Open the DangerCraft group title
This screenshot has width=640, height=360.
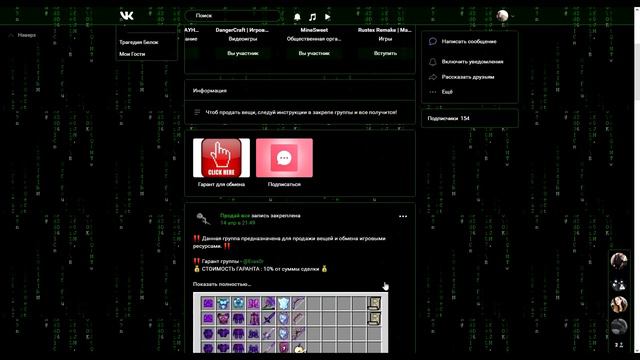pyautogui.click(x=242, y=30)
